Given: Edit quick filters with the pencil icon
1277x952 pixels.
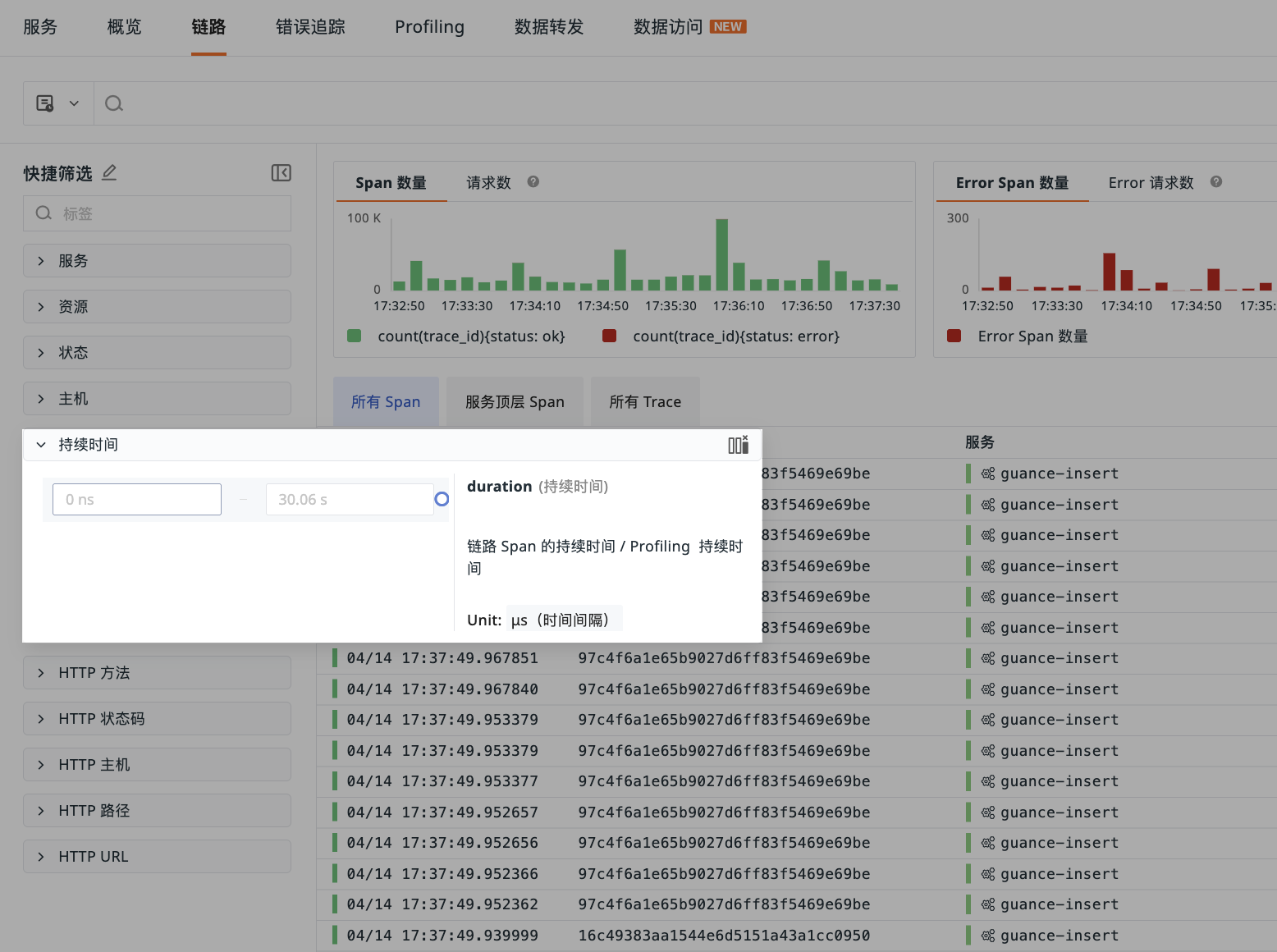Looking at the screenshot, I should (x=109, y=172).
